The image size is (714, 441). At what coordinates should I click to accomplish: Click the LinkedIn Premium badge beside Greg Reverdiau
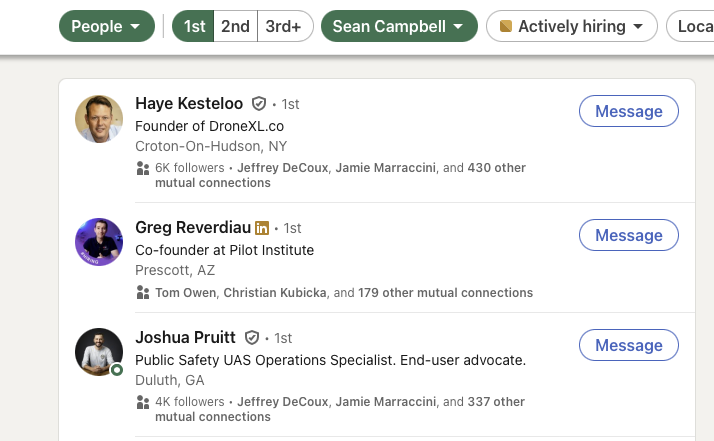click(x=262, y=228)
